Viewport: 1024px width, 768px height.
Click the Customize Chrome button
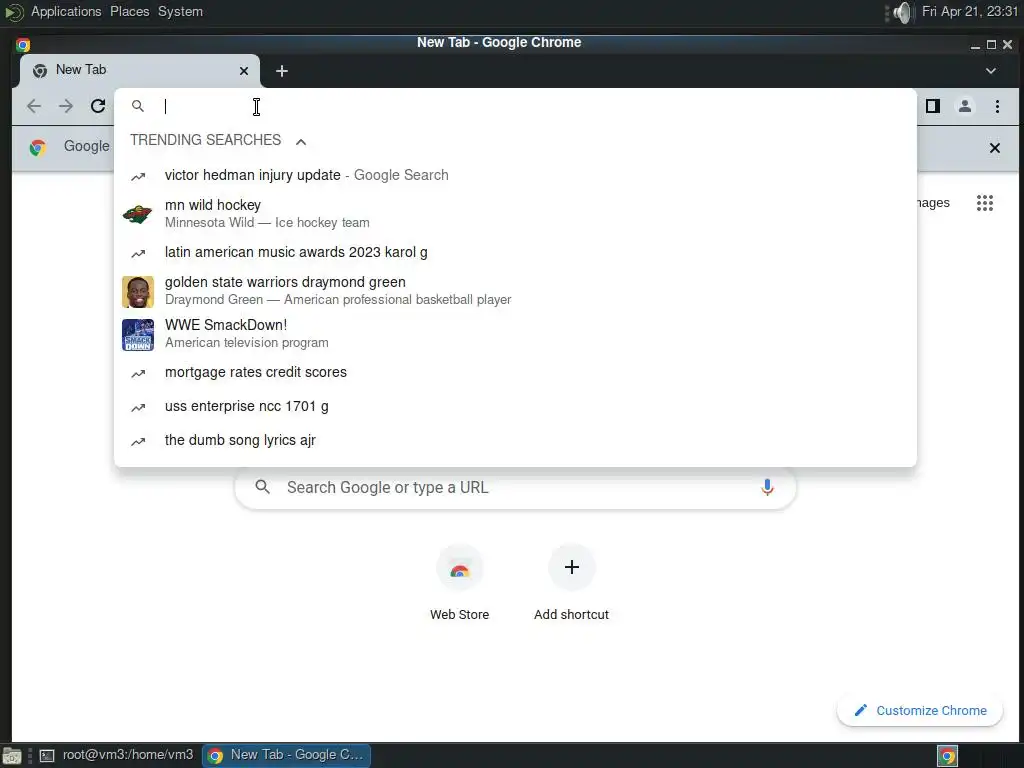click(920, 710)
